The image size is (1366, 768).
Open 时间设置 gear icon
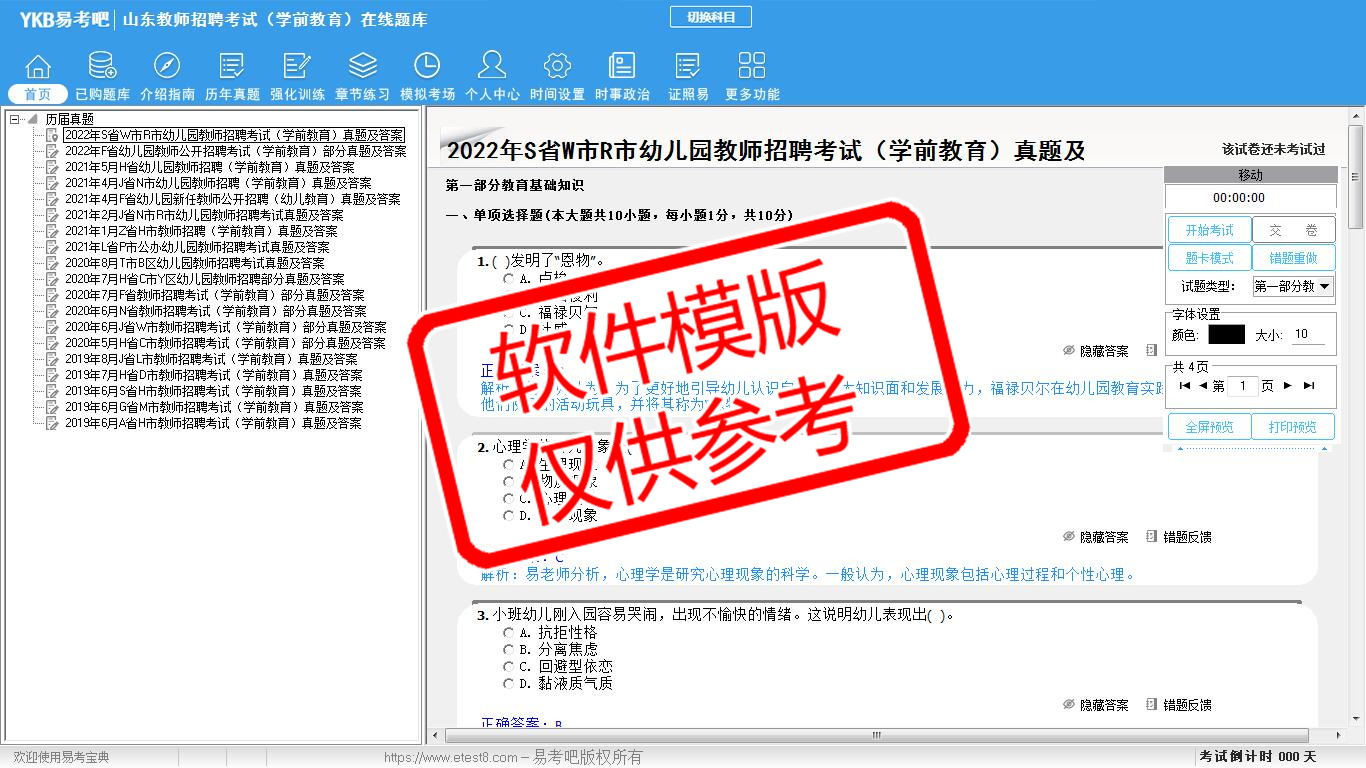(x=557, y=67)
